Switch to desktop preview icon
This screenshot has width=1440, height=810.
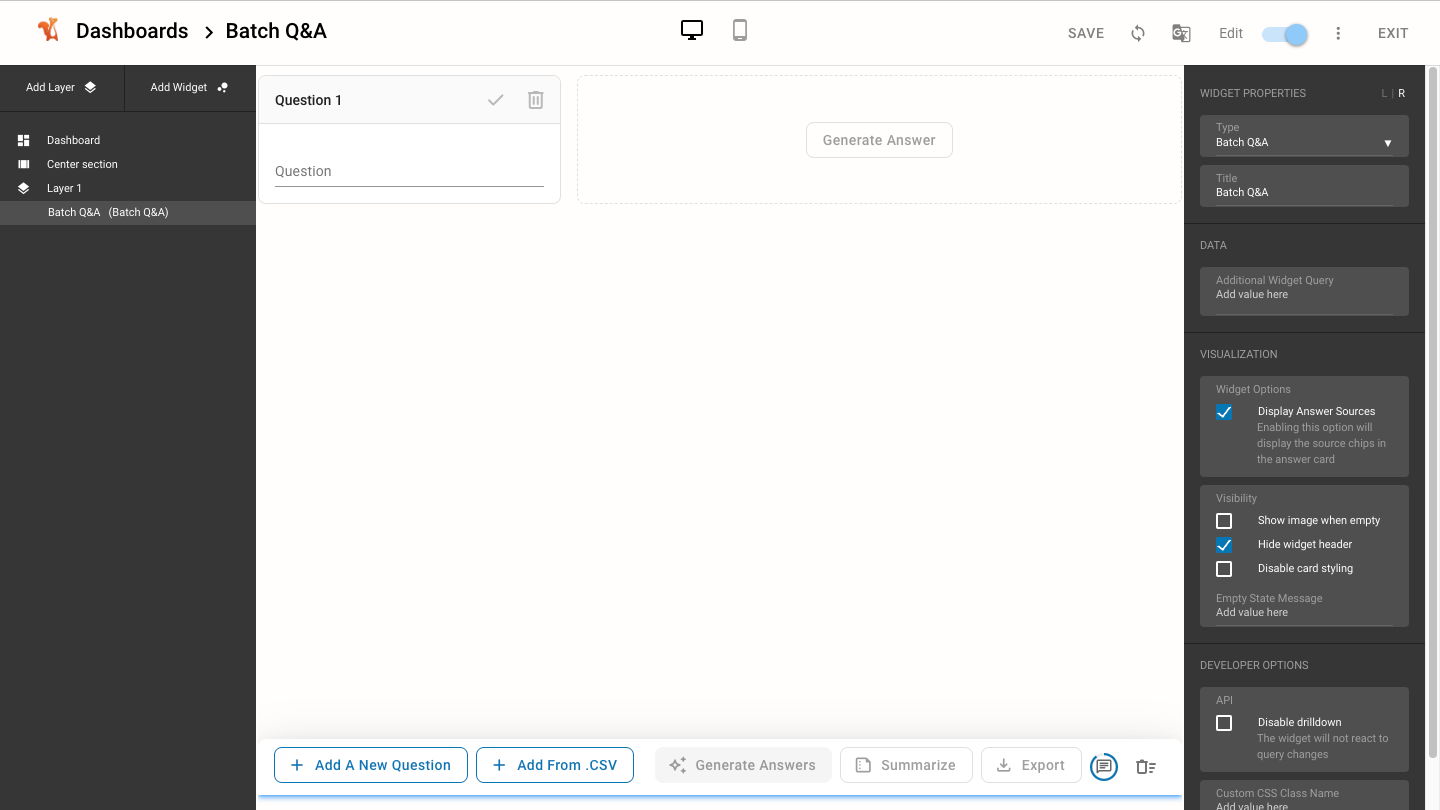691,30
